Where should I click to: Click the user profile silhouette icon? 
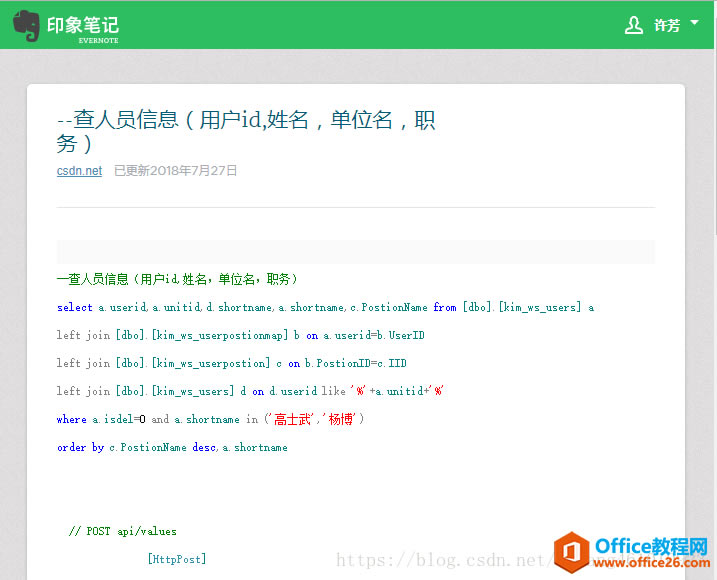pyautogui.click(x=634, y=25)
